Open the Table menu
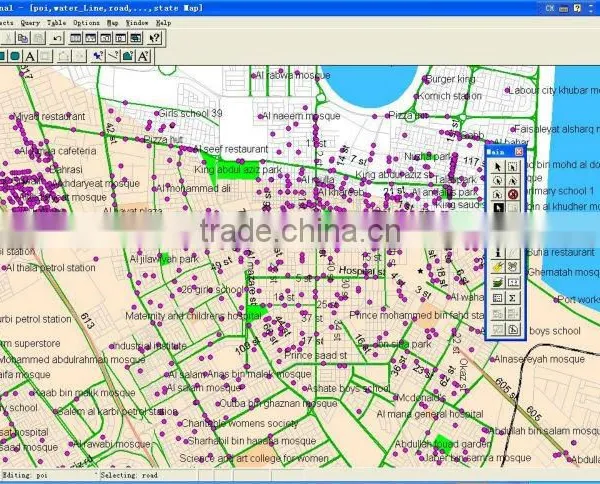 (57, 23)
